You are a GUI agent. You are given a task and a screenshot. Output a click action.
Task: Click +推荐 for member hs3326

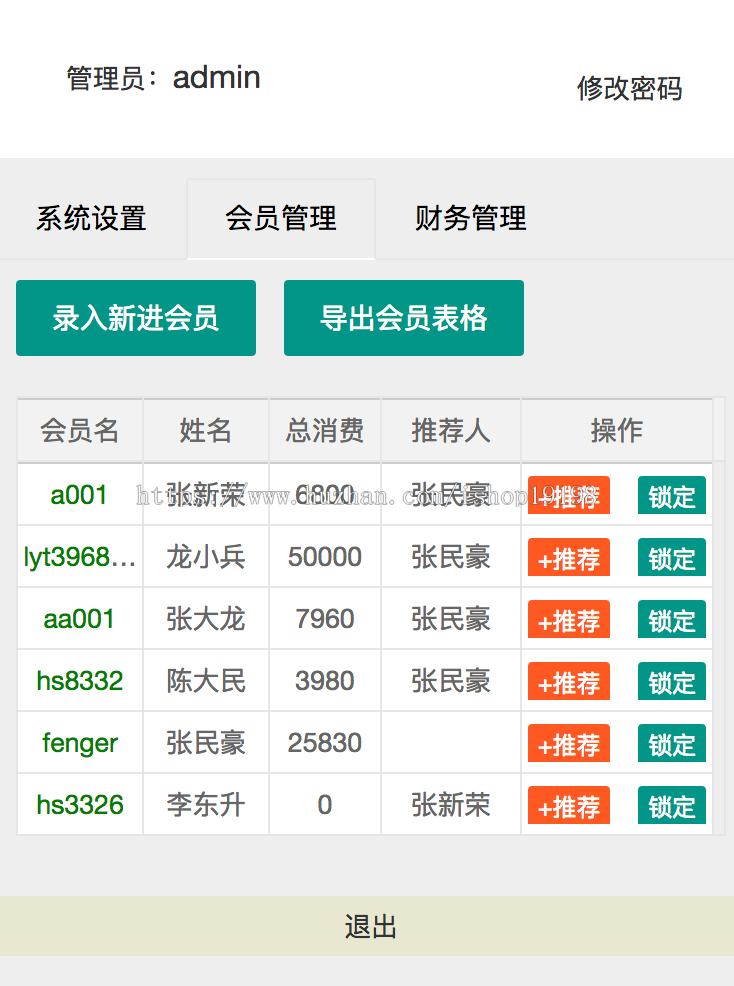click(569, 805)
